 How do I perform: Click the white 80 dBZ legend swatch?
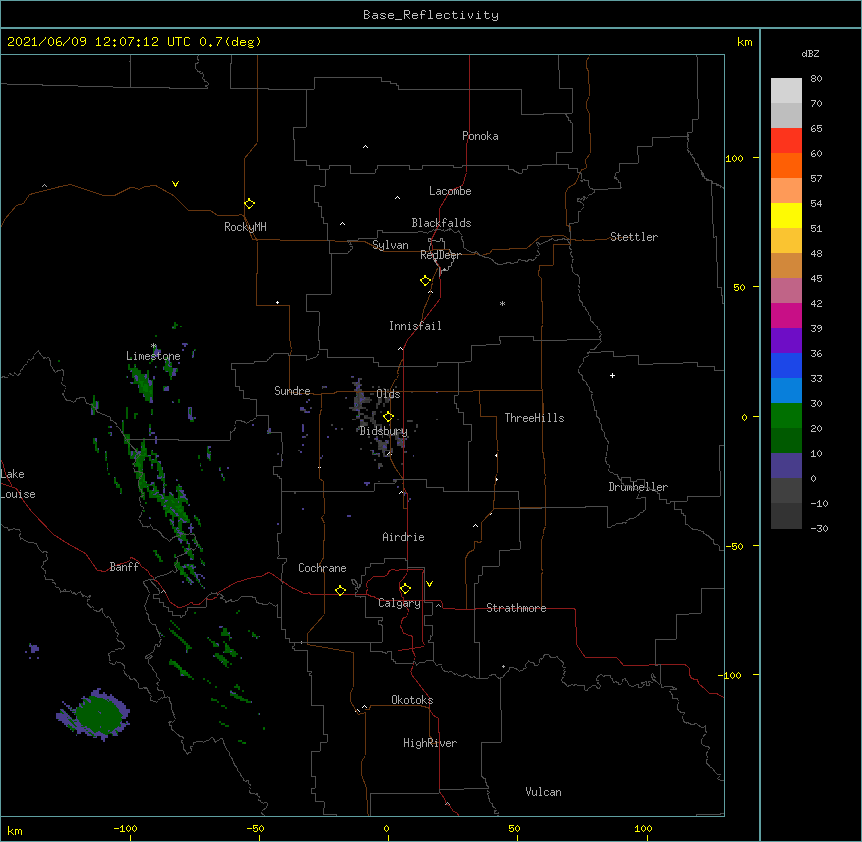point(786,91)
